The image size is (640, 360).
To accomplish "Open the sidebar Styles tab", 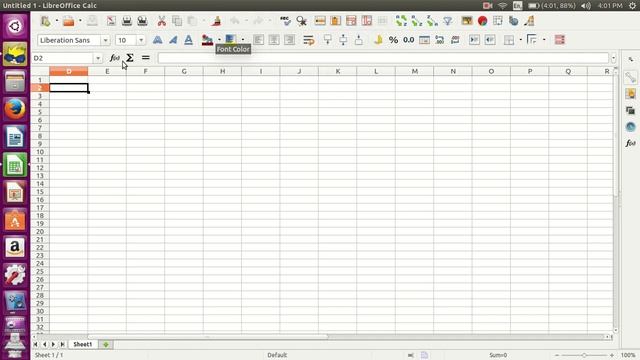I will [631, 94].
